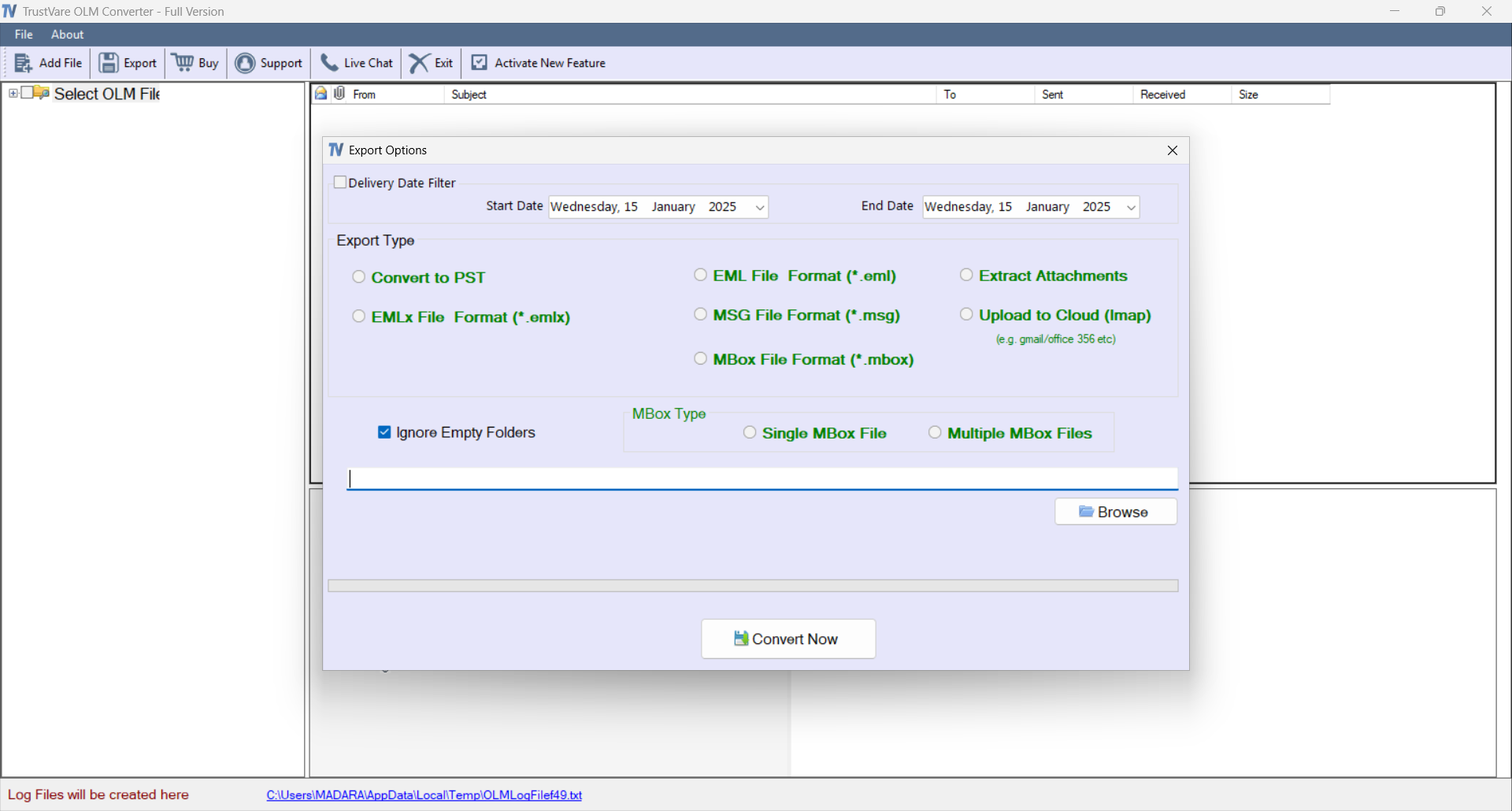Click the Size column header
The height and width of the screenshot is (811, 1512).
[1280, 94]
